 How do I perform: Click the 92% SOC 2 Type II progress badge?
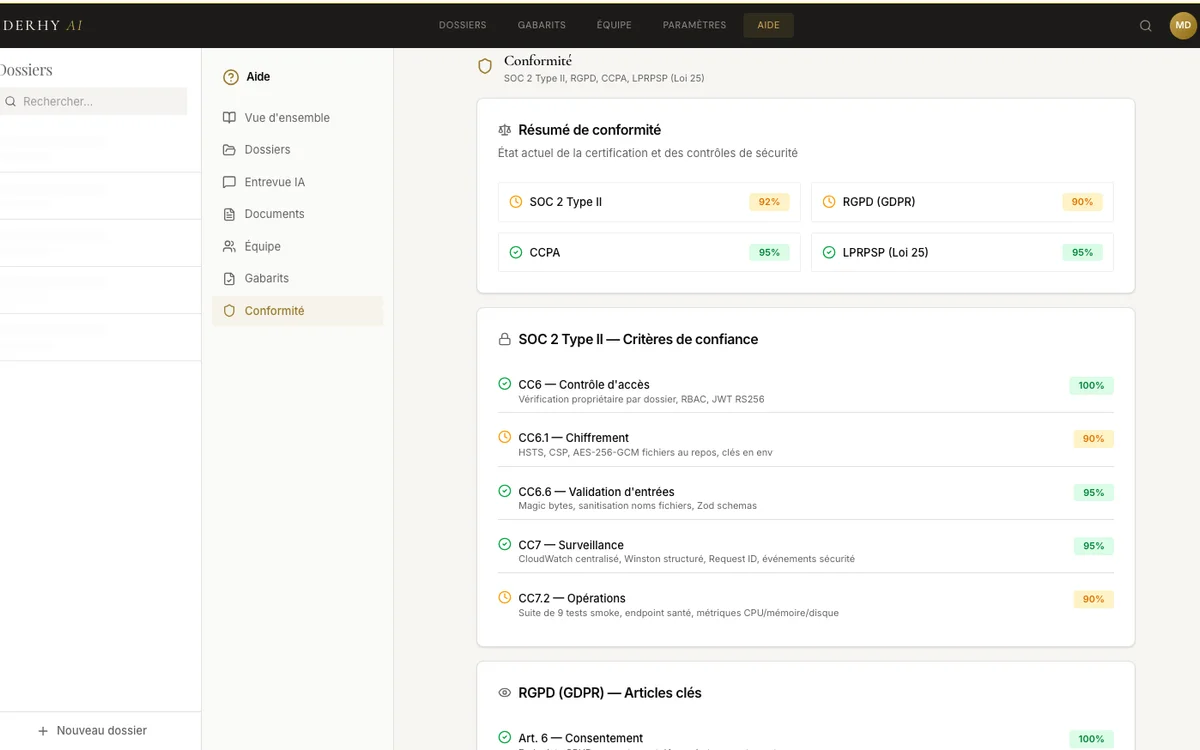tap(769, 201)
